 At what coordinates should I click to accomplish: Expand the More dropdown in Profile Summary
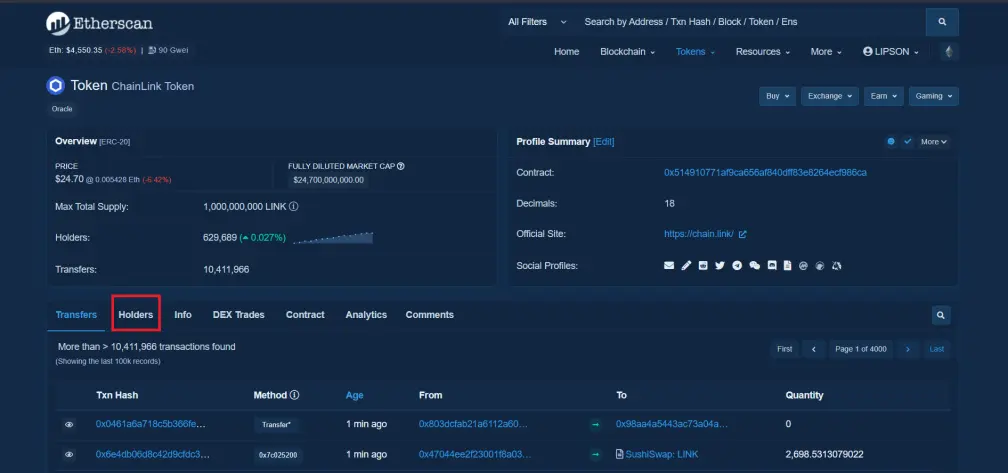tap(933, 141)
